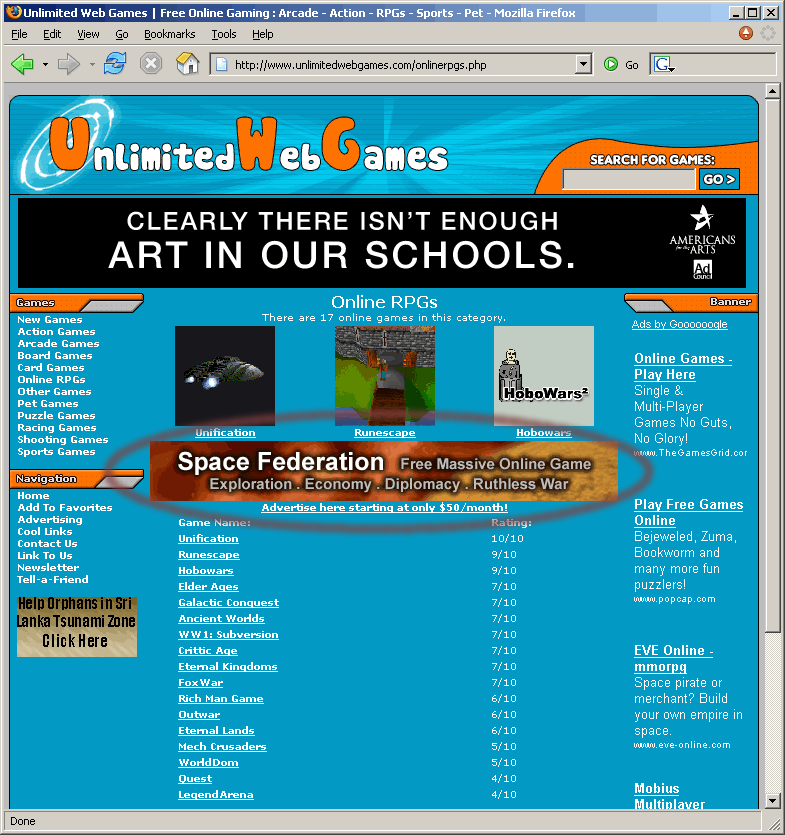Open the Forward button history dropdown arrow
Screen dimensions: 785x835
point(92,65)
